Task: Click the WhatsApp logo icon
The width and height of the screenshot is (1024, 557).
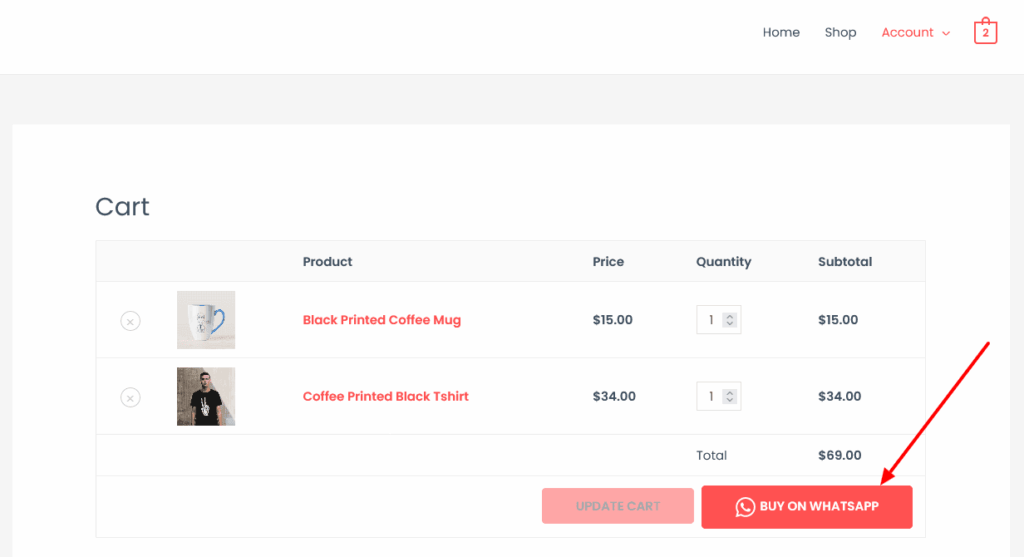Action: point(745,507)
